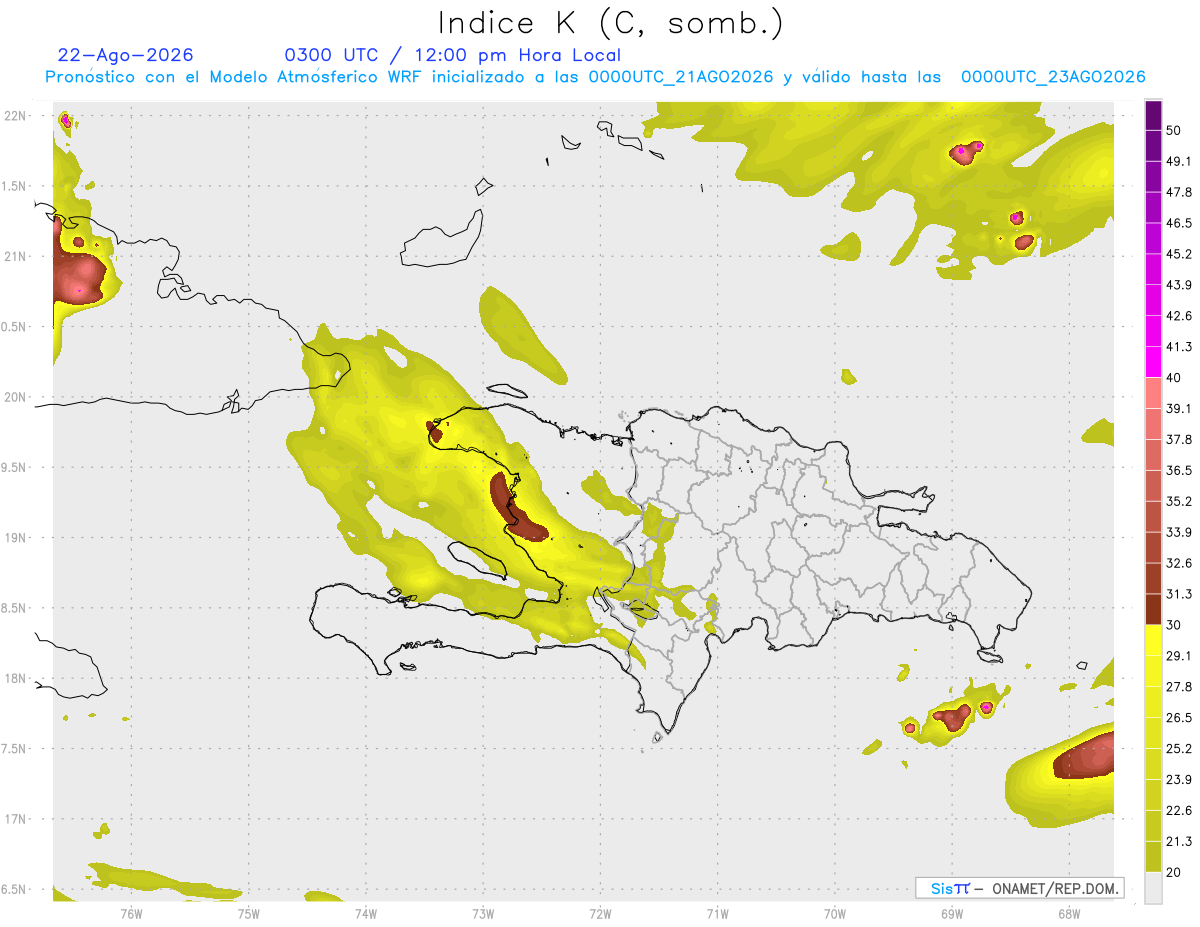This screenshot has height=927, width=1200.
Task: Click the "20N" latitude label
Action: [x=15, y=397]
